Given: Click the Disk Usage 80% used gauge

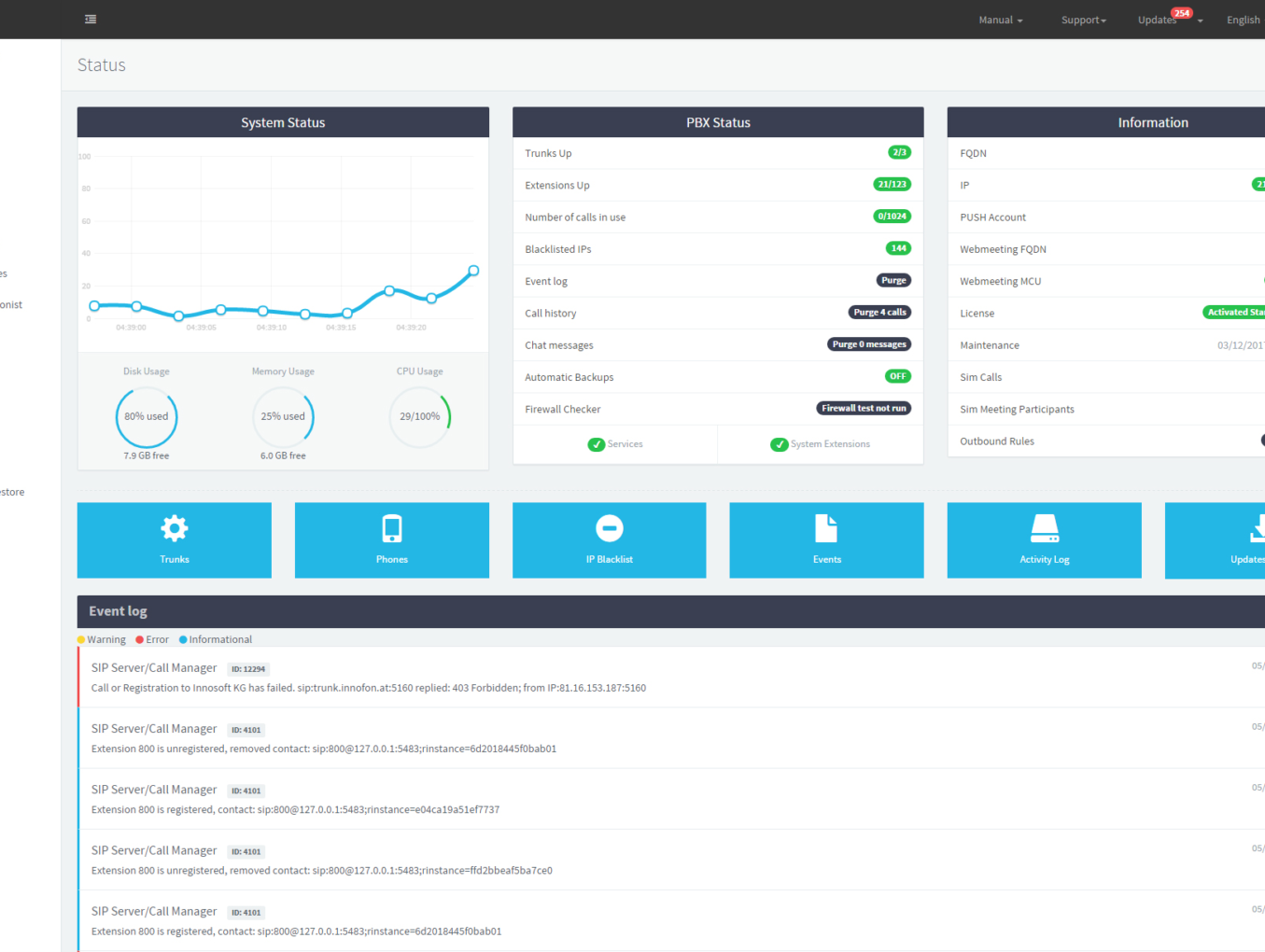Looking at the screenshot, I should [147, 416].
